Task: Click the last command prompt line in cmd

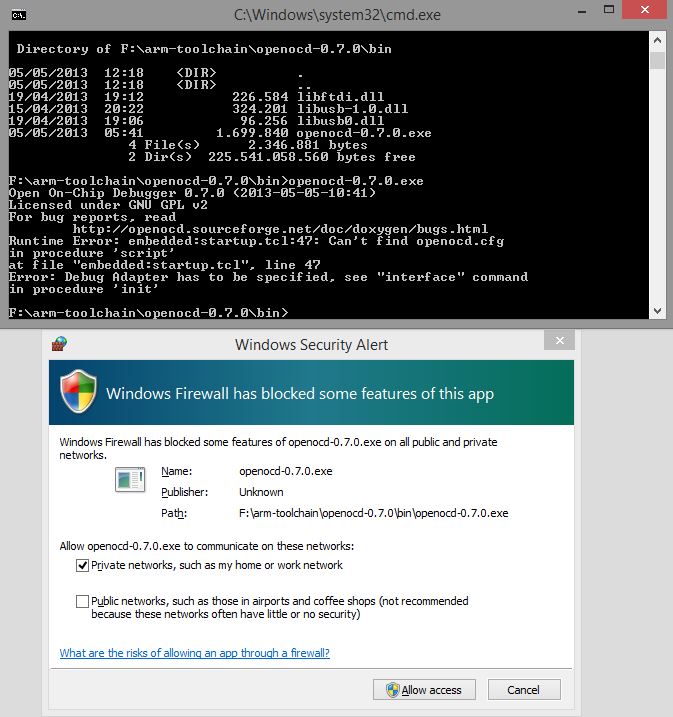Action: pos(148,313)
